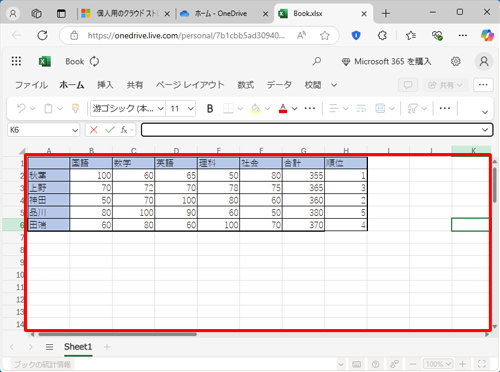Open the settings gear icon
Image resolution: width=500 pixels, height=372 pixels.
click(x=456, y=61)
